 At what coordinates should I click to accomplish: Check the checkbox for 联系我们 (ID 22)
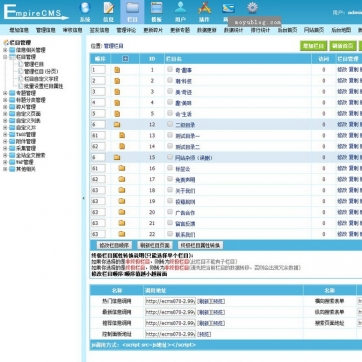(x=170, y=233)
